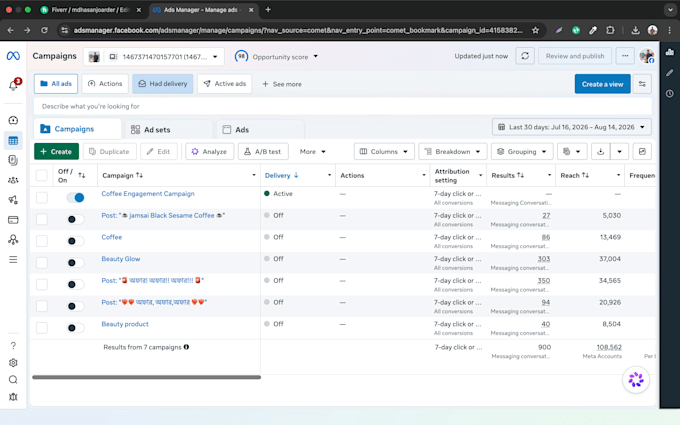Reload the page in browser toolbar
This screenshot has width=680, height=425.
click(44, 30)
